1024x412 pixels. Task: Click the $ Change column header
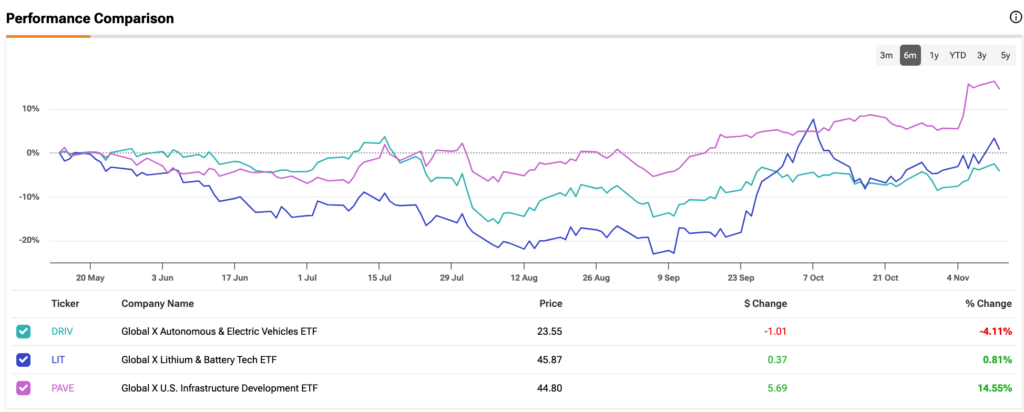pos(765,304)
